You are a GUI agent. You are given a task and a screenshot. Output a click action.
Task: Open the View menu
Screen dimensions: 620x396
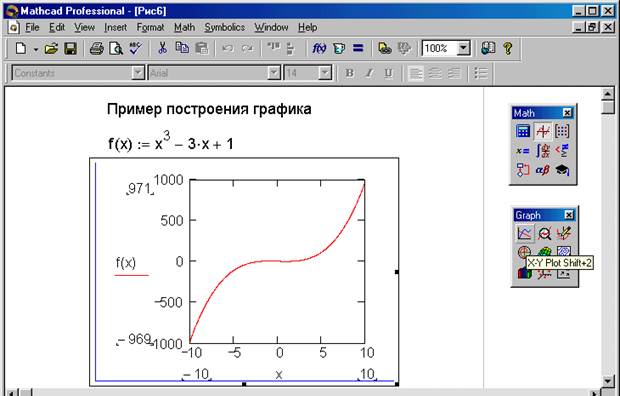pos(84,27)
